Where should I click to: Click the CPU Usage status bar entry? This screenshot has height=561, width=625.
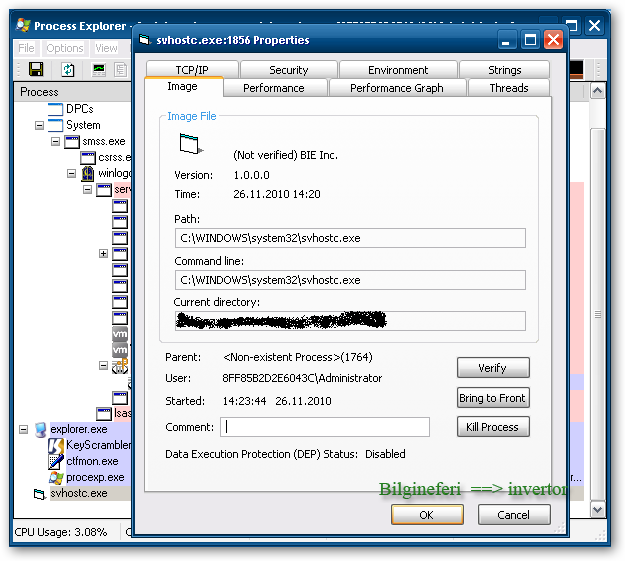[61, 532]
